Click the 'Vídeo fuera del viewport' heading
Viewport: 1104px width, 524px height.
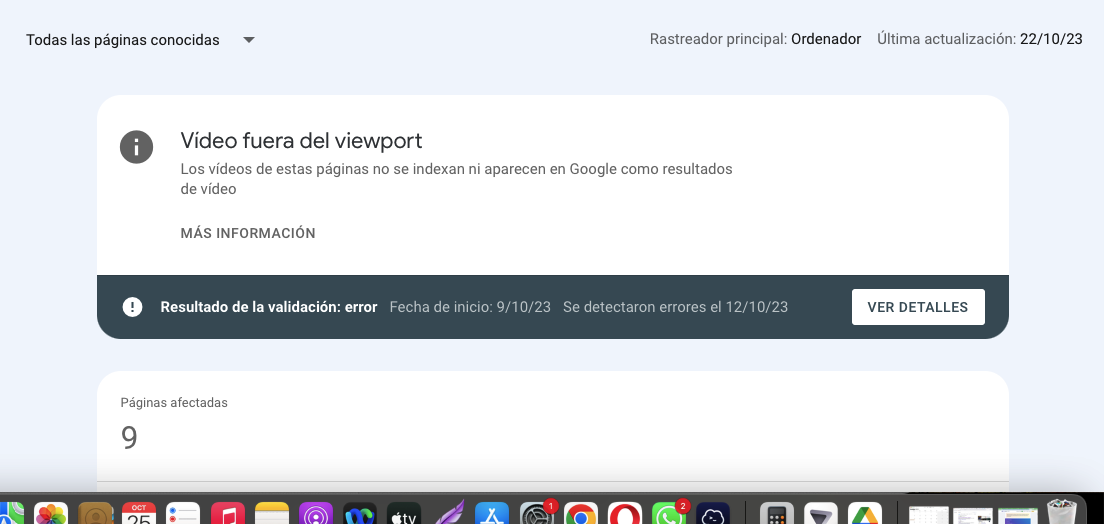point(301,140)
